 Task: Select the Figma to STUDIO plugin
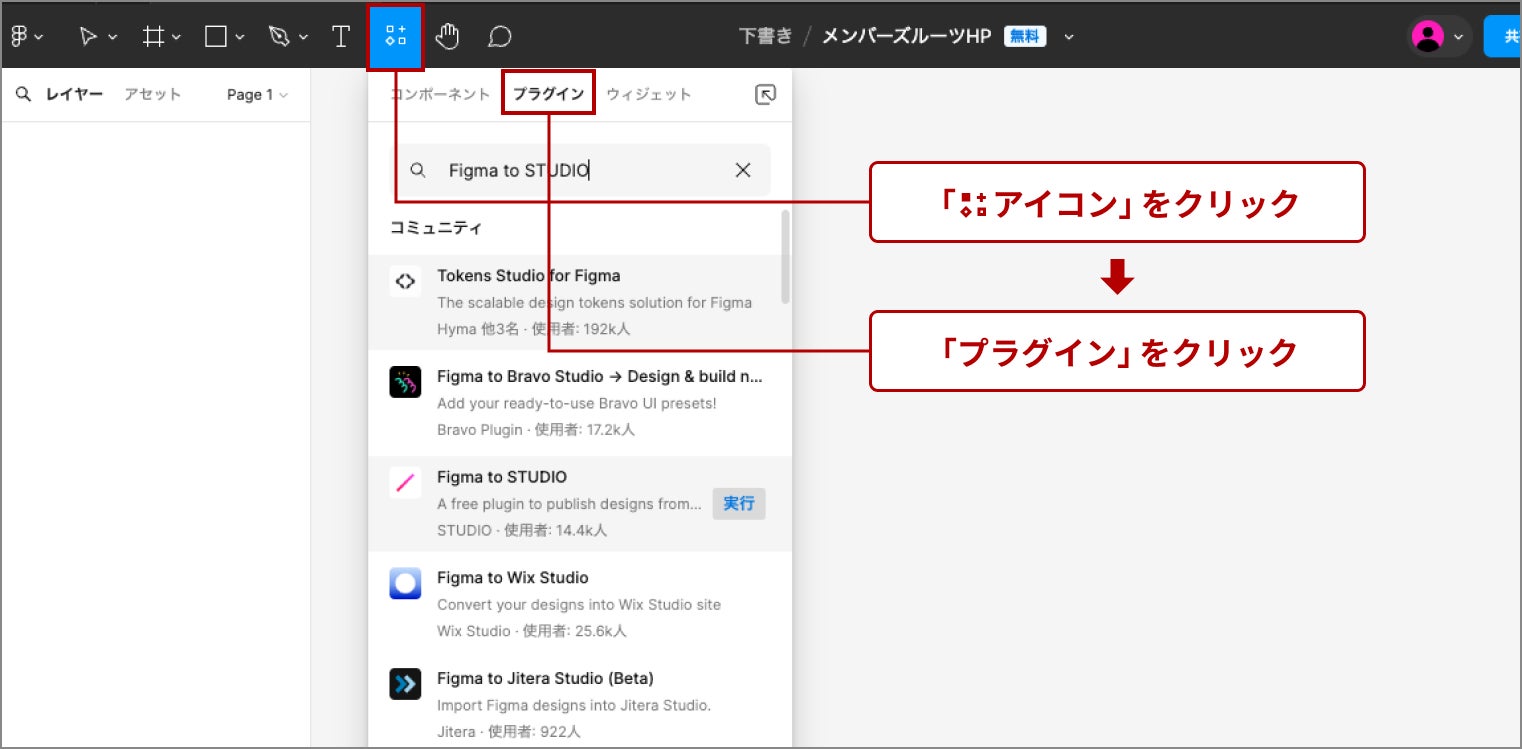click(580, 504)
